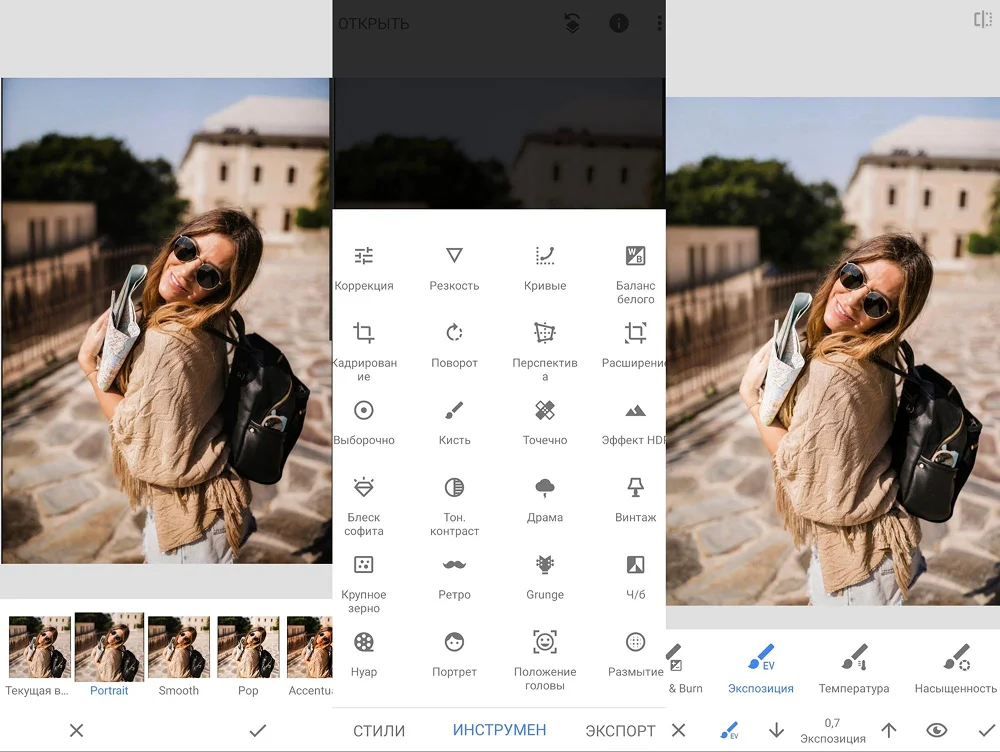Screen dimensions: 1000x752
Task: Open the edit history layers menu
Action: [572, 24]
